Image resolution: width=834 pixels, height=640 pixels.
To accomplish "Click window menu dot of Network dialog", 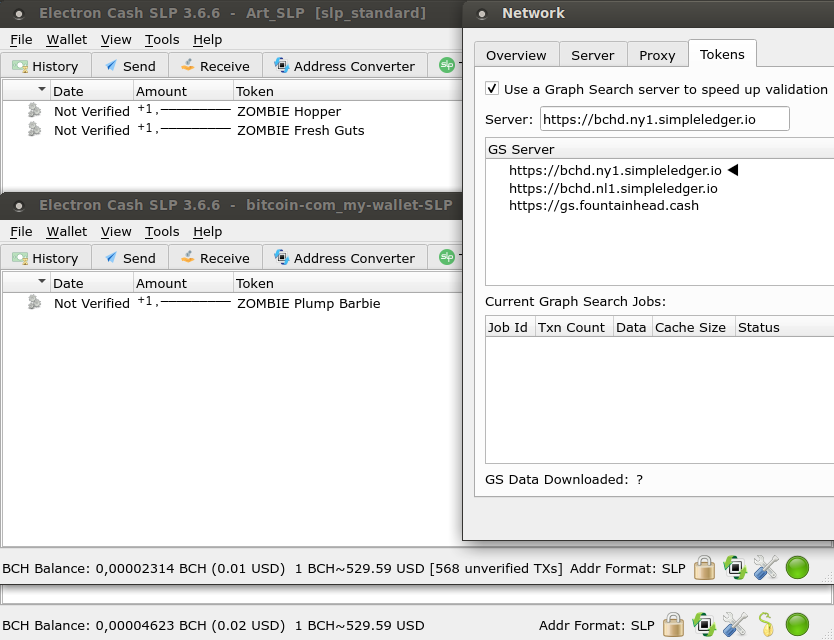I will (482, 14).
